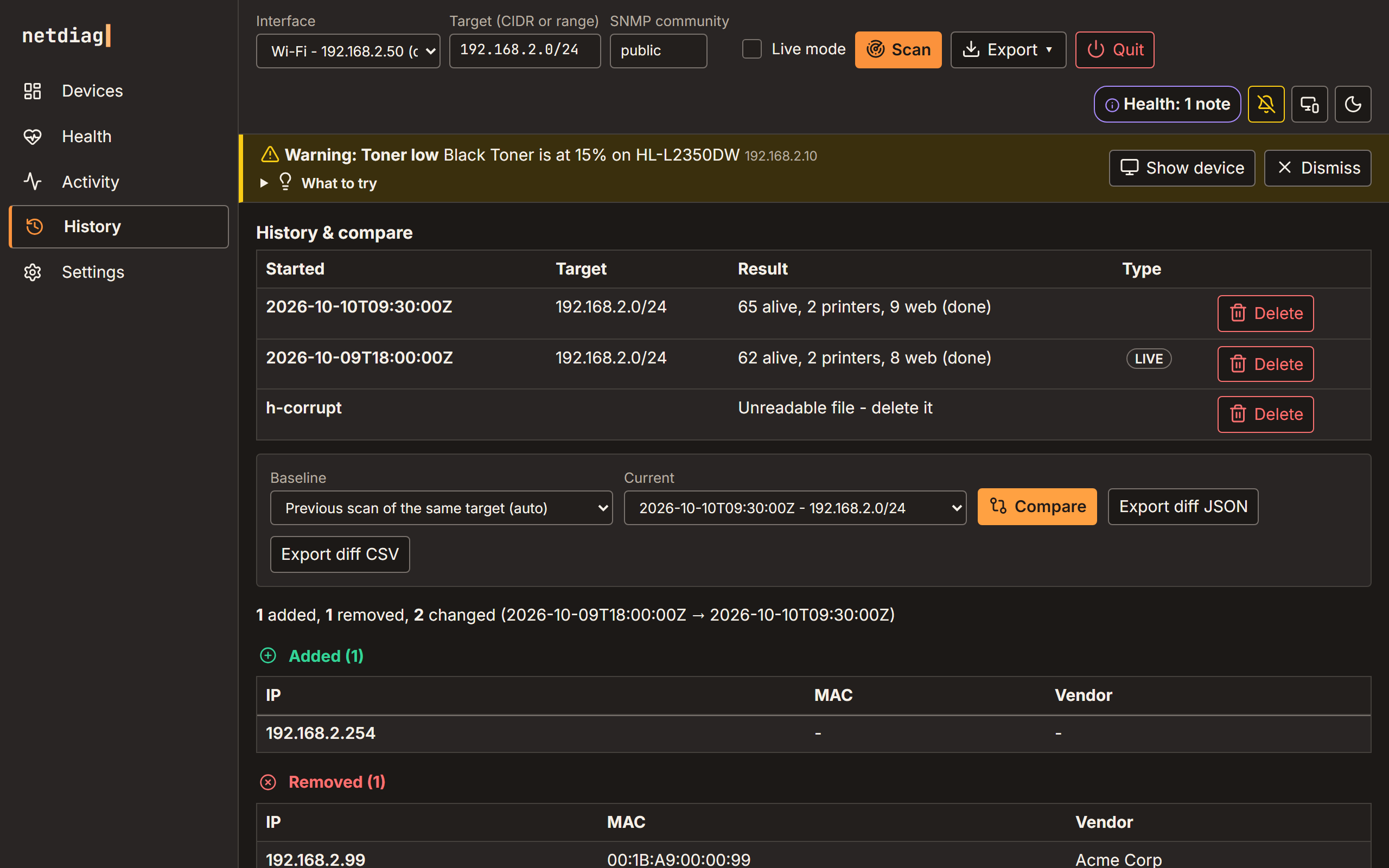
Task: Select the History sidebar item
Action: [119, 226]
